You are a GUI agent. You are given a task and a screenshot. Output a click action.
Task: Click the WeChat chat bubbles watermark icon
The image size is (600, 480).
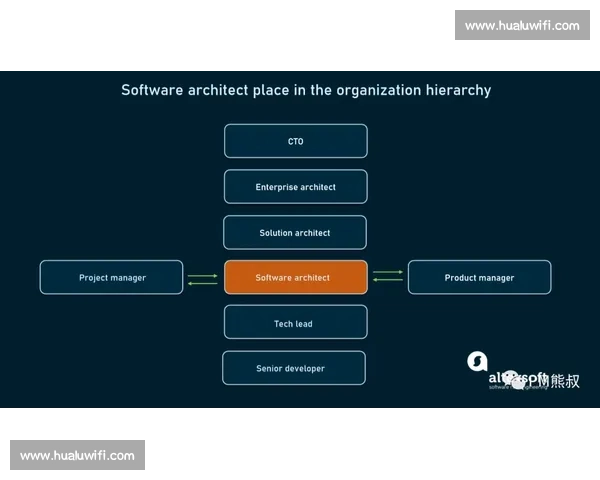coord(518,379)
